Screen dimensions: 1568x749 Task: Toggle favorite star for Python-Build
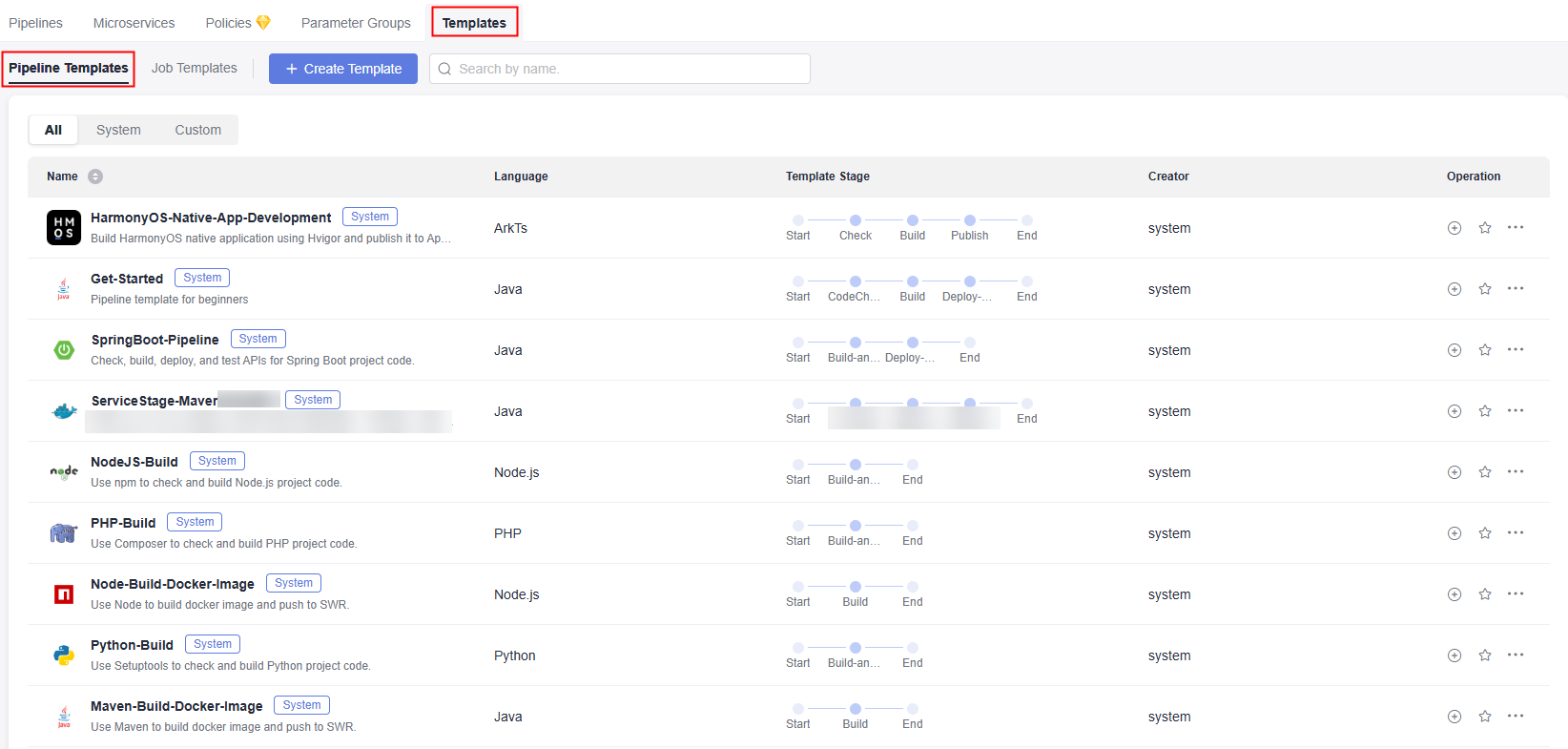(x=1484, y=655)
